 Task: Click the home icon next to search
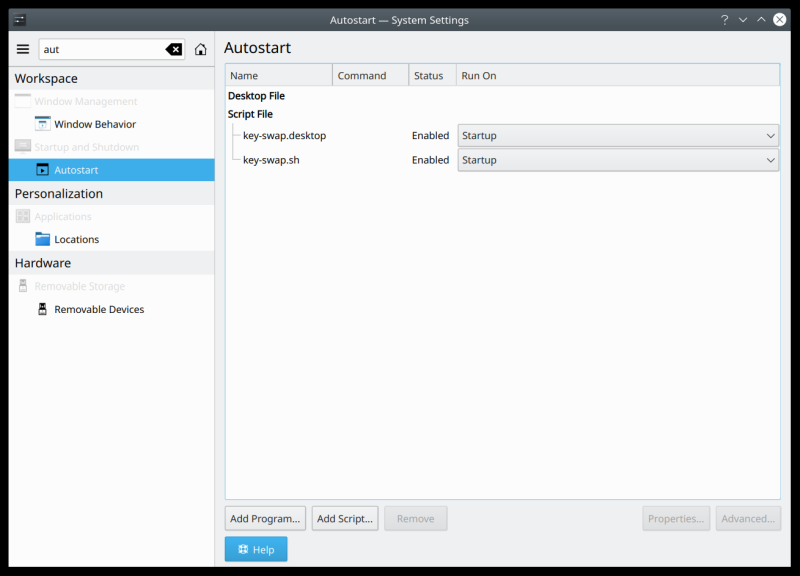click(x=200, y=48)
